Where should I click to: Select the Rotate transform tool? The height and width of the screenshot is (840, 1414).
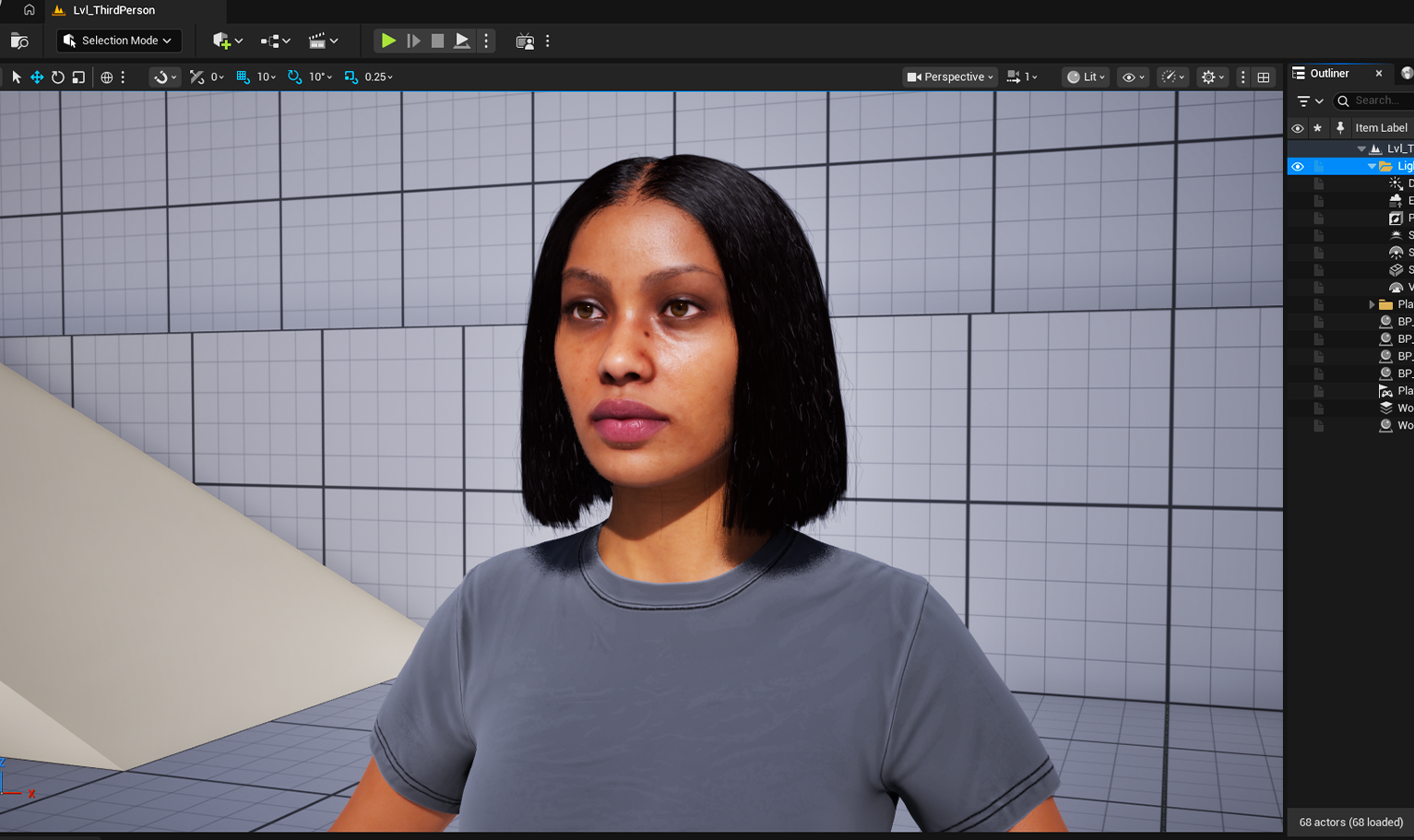[57, 77]
